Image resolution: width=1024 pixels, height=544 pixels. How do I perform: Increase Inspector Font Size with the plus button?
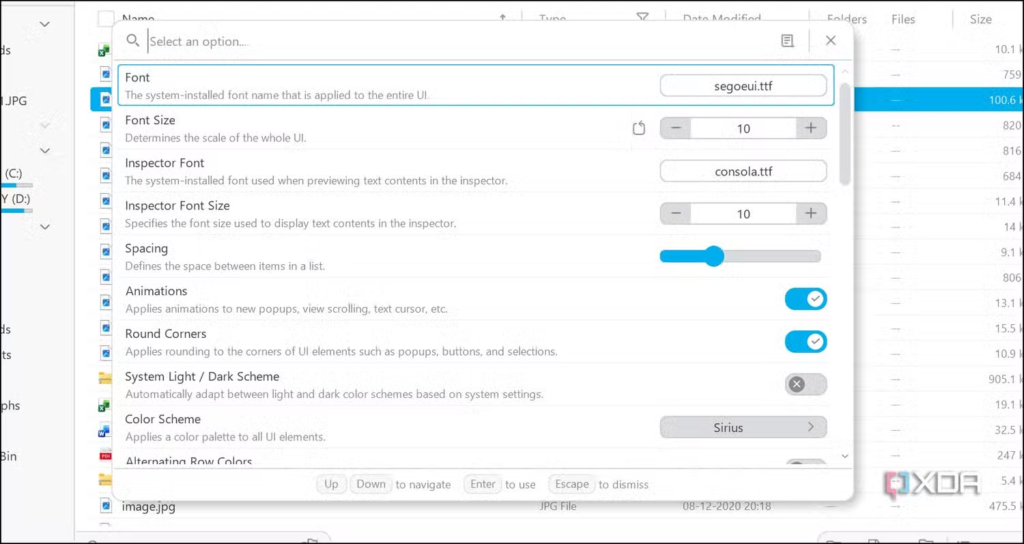click(810, 214)
